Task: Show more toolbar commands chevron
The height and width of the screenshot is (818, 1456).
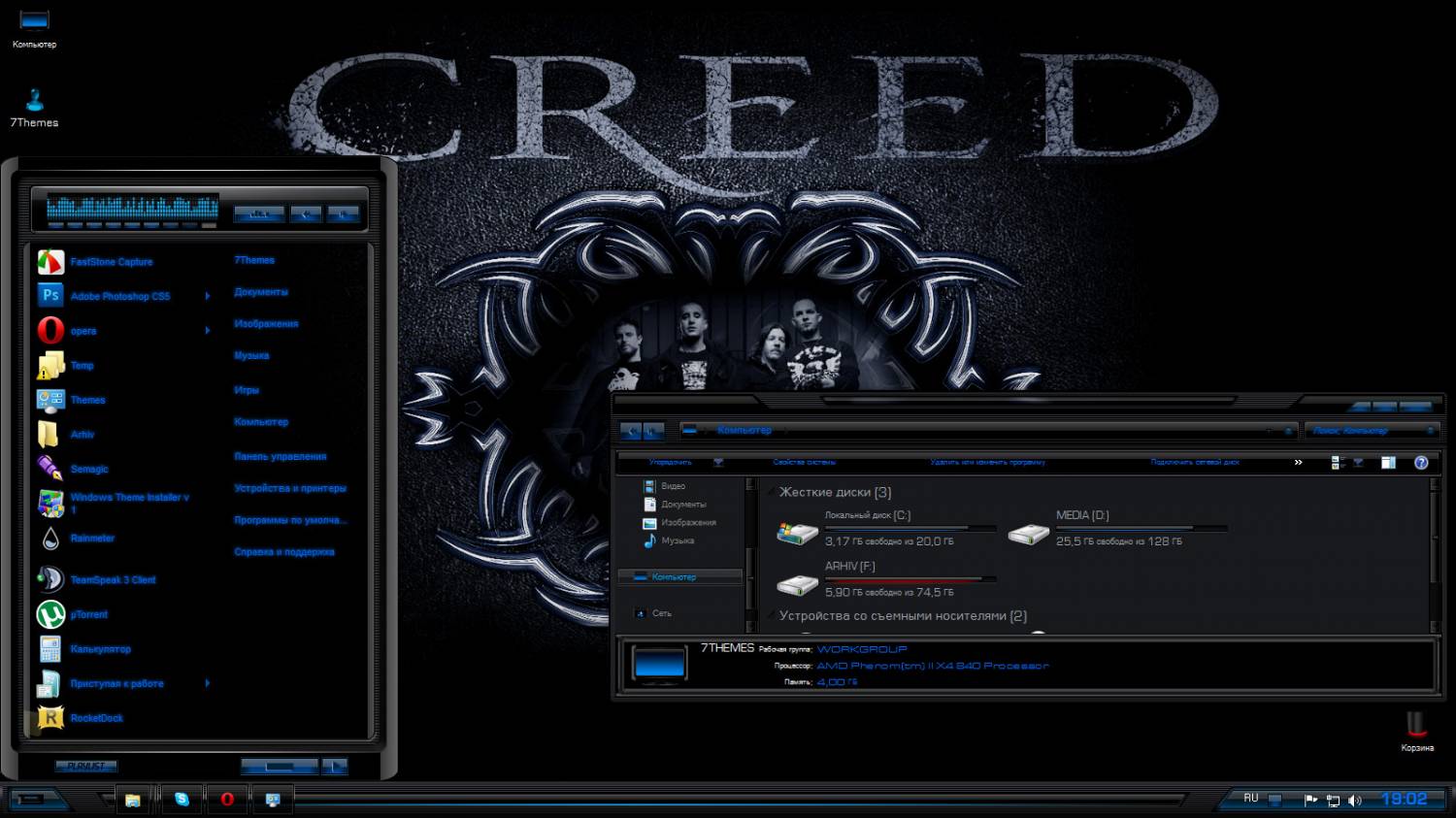Action: [x=1298, y=463]
